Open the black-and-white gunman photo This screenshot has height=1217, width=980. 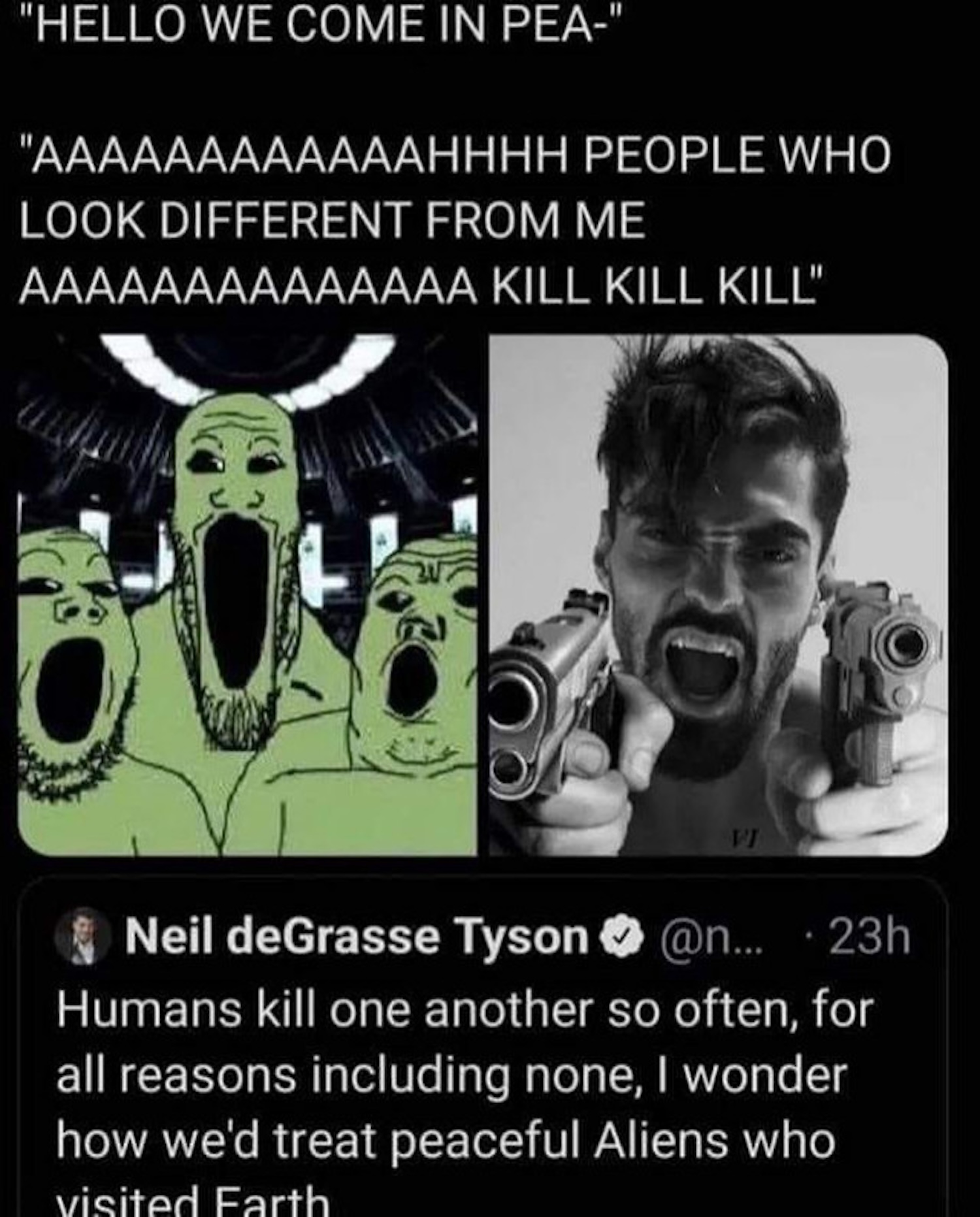(718, 594)
